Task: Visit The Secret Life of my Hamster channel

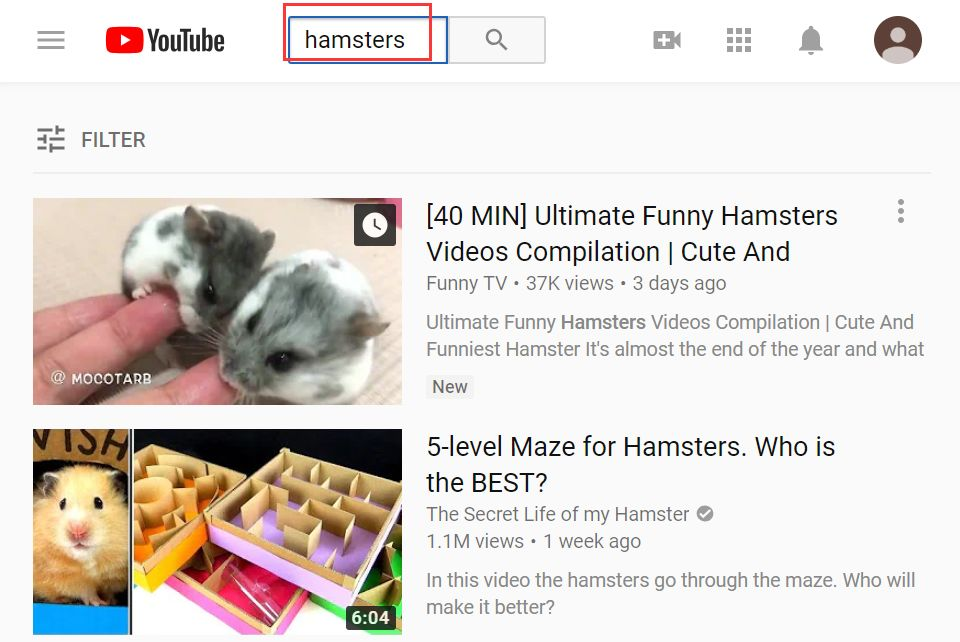Action: (558, 514)
